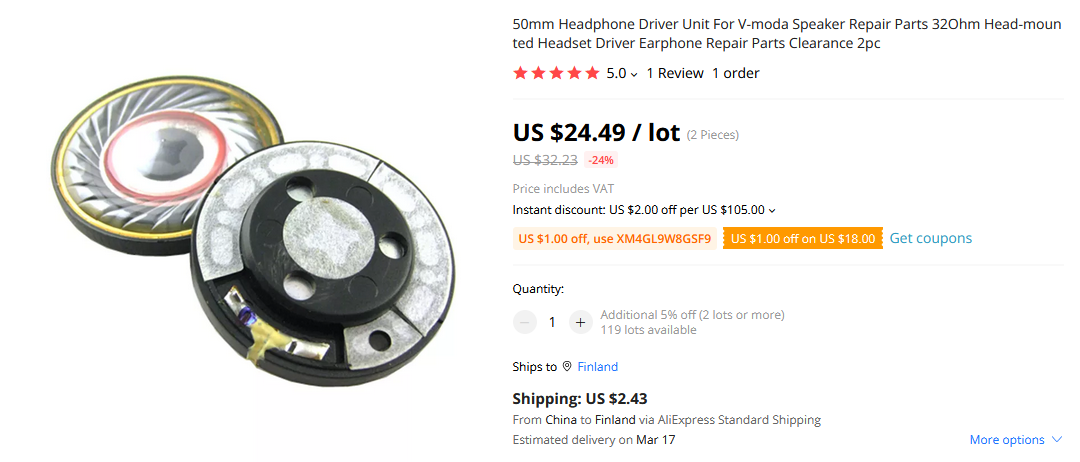1080x462 pixels.
Task: Change the Finland shipping destination link
Action: point(597,366)
